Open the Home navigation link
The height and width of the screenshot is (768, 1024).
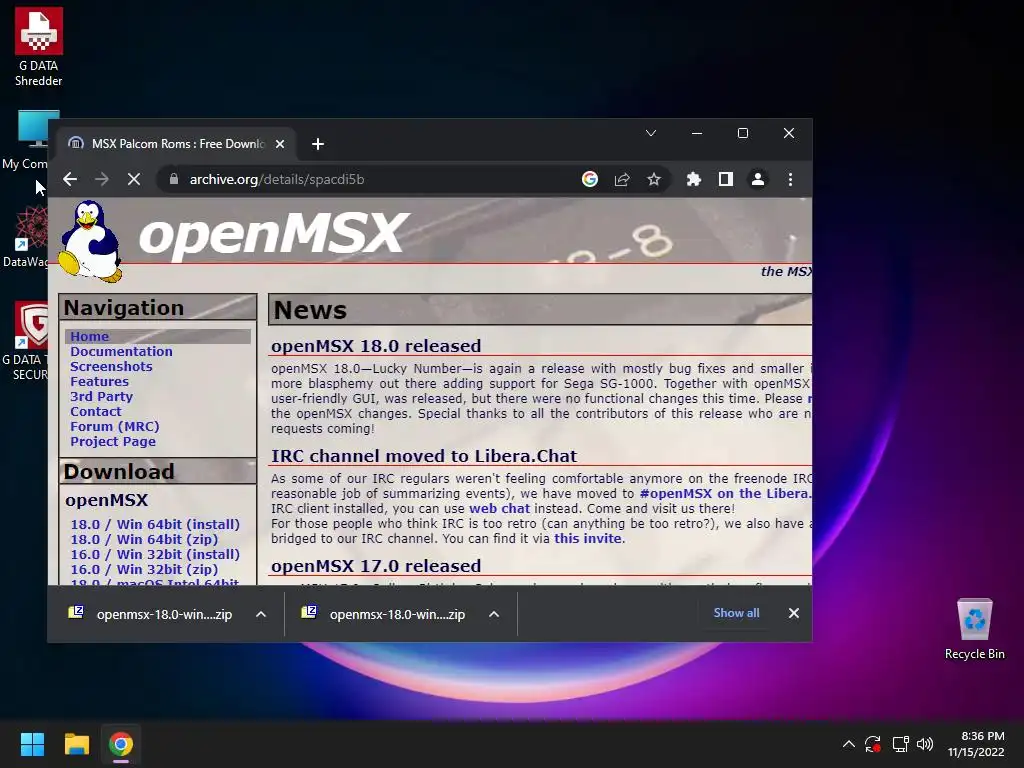(x=89, y=336)
